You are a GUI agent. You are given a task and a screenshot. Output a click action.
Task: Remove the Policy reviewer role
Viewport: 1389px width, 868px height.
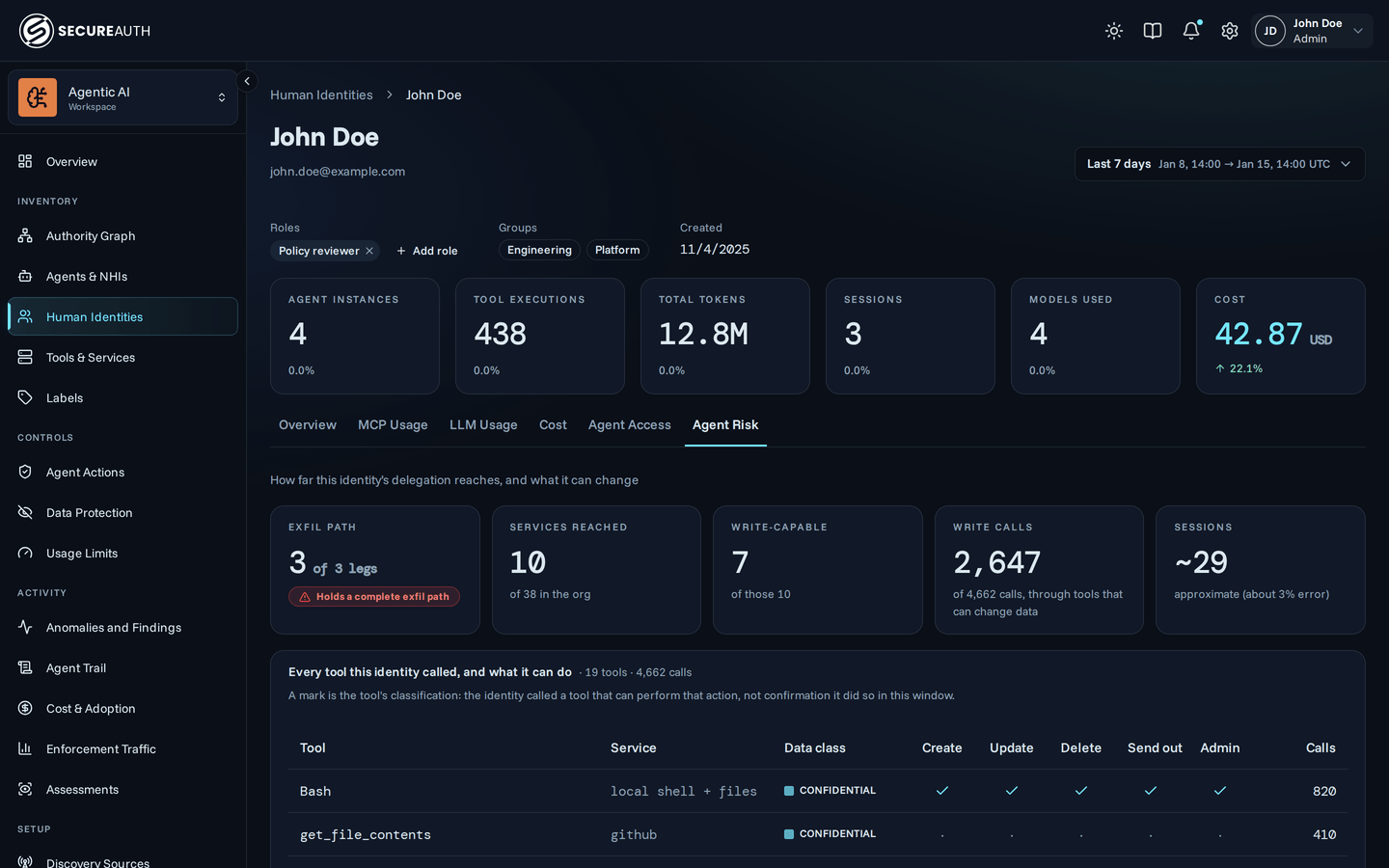click(369, 251)
